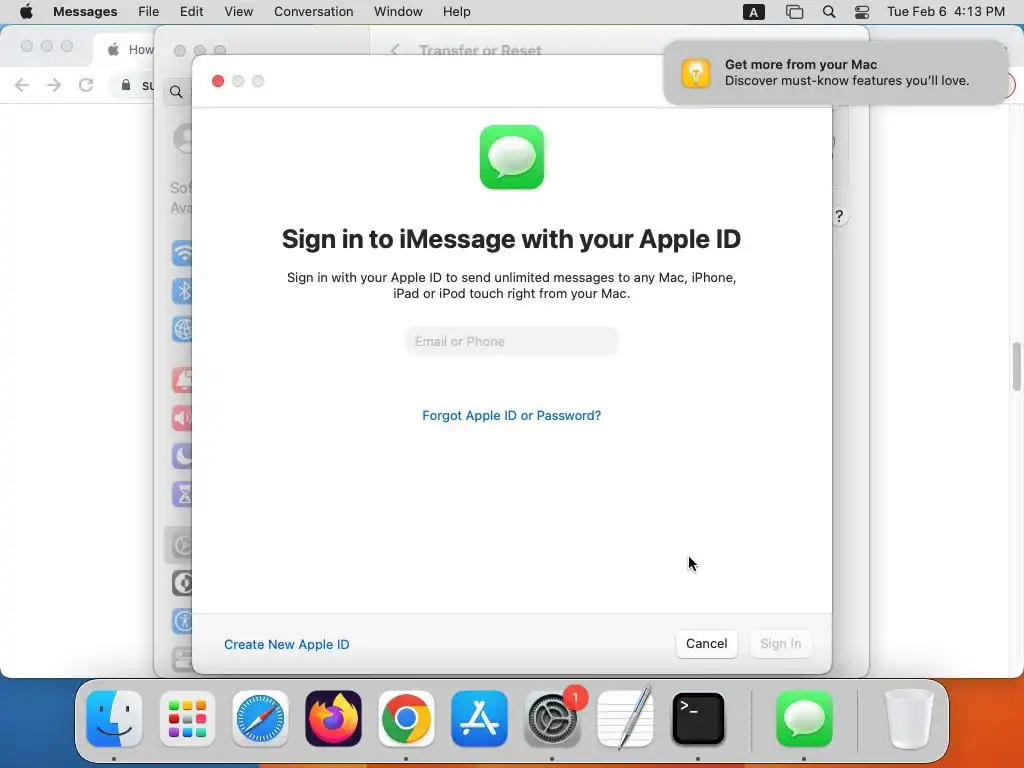The width and height of the screenshot is (1024, 768).
Task: Reload the page in the browser window
Action: [x=86, y=85]
